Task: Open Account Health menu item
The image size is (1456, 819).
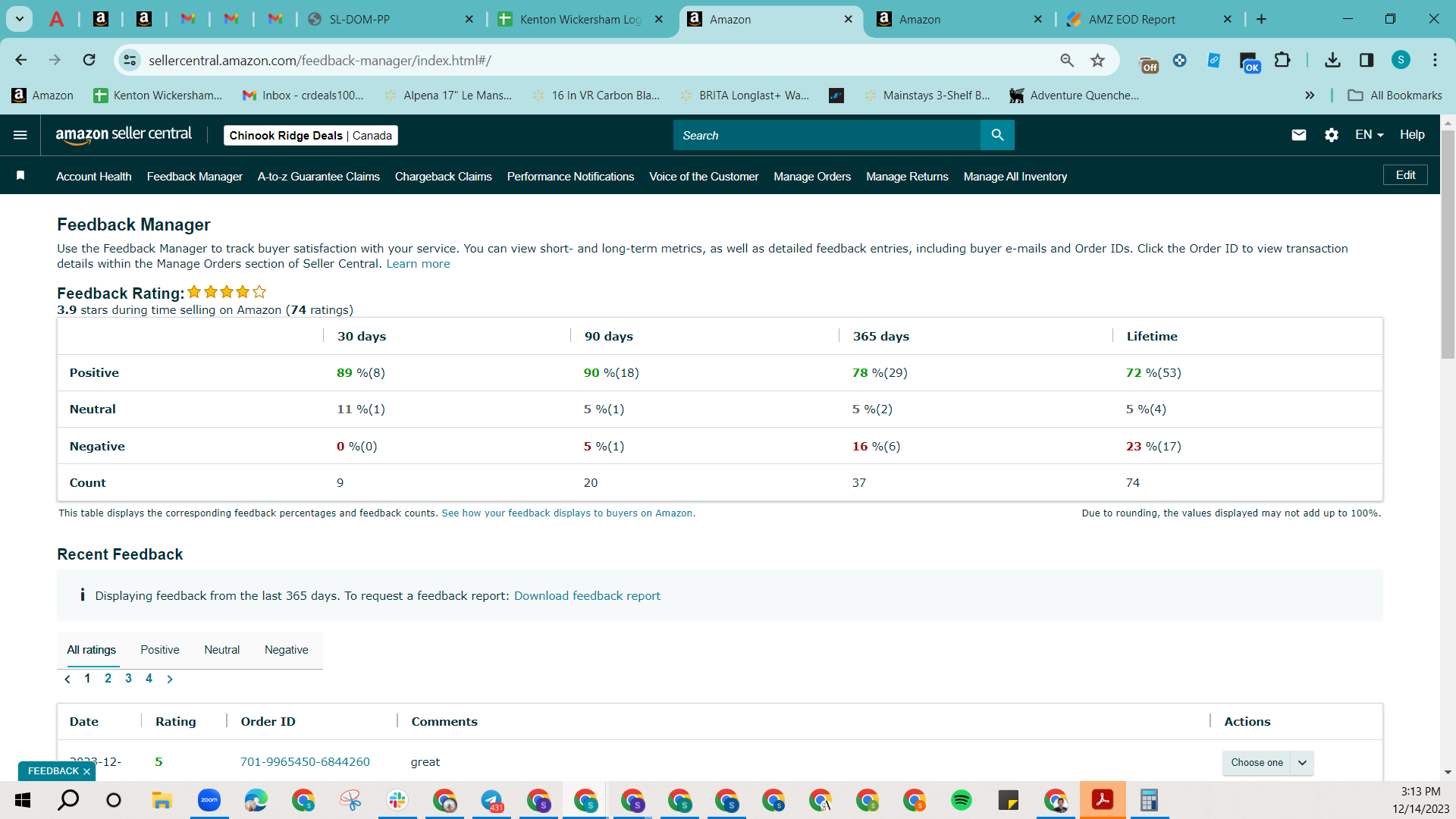Action: click(x=94, y=177)
